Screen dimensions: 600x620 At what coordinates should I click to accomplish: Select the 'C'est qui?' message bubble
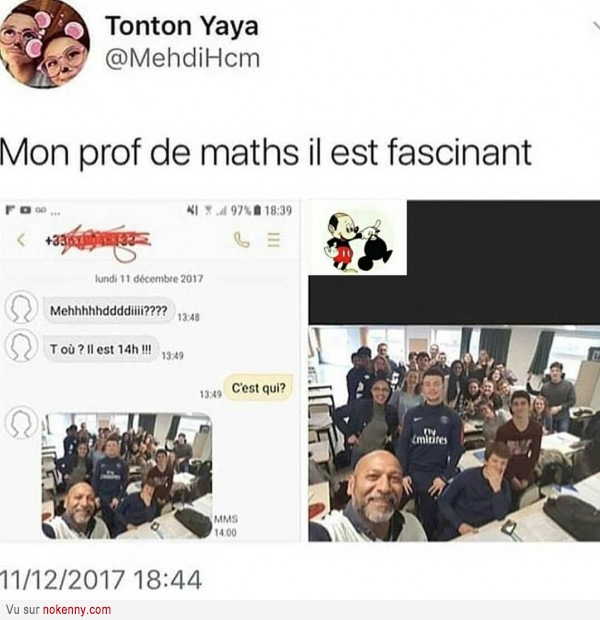(258, 388)
